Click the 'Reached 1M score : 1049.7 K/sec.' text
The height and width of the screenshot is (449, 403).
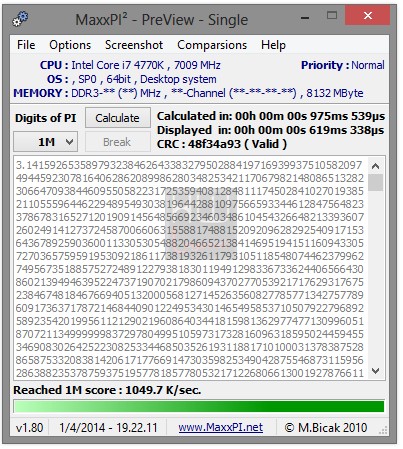(107, 390)
